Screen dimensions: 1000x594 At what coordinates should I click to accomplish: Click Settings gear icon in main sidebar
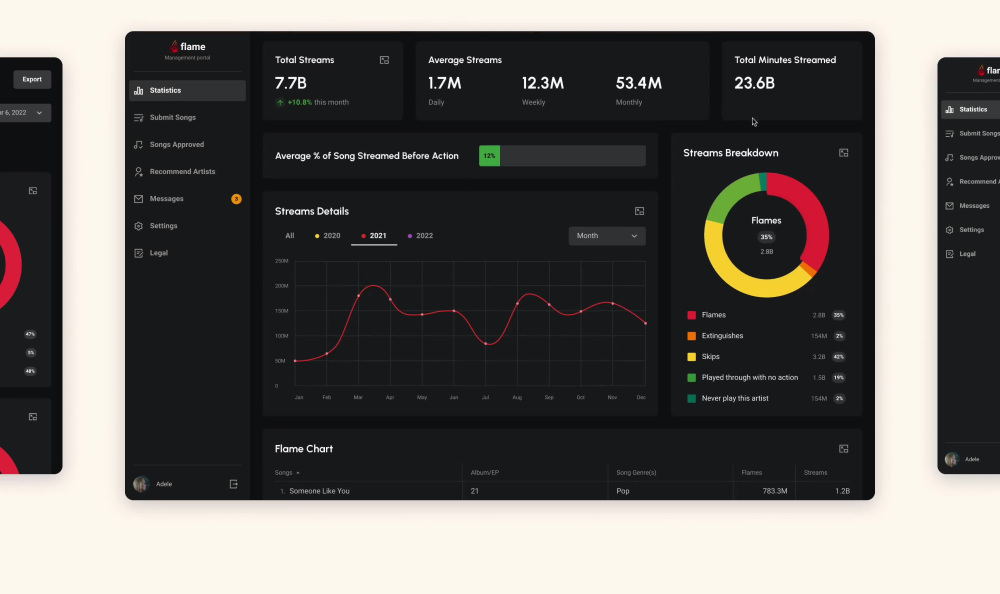tap(138, 226)
